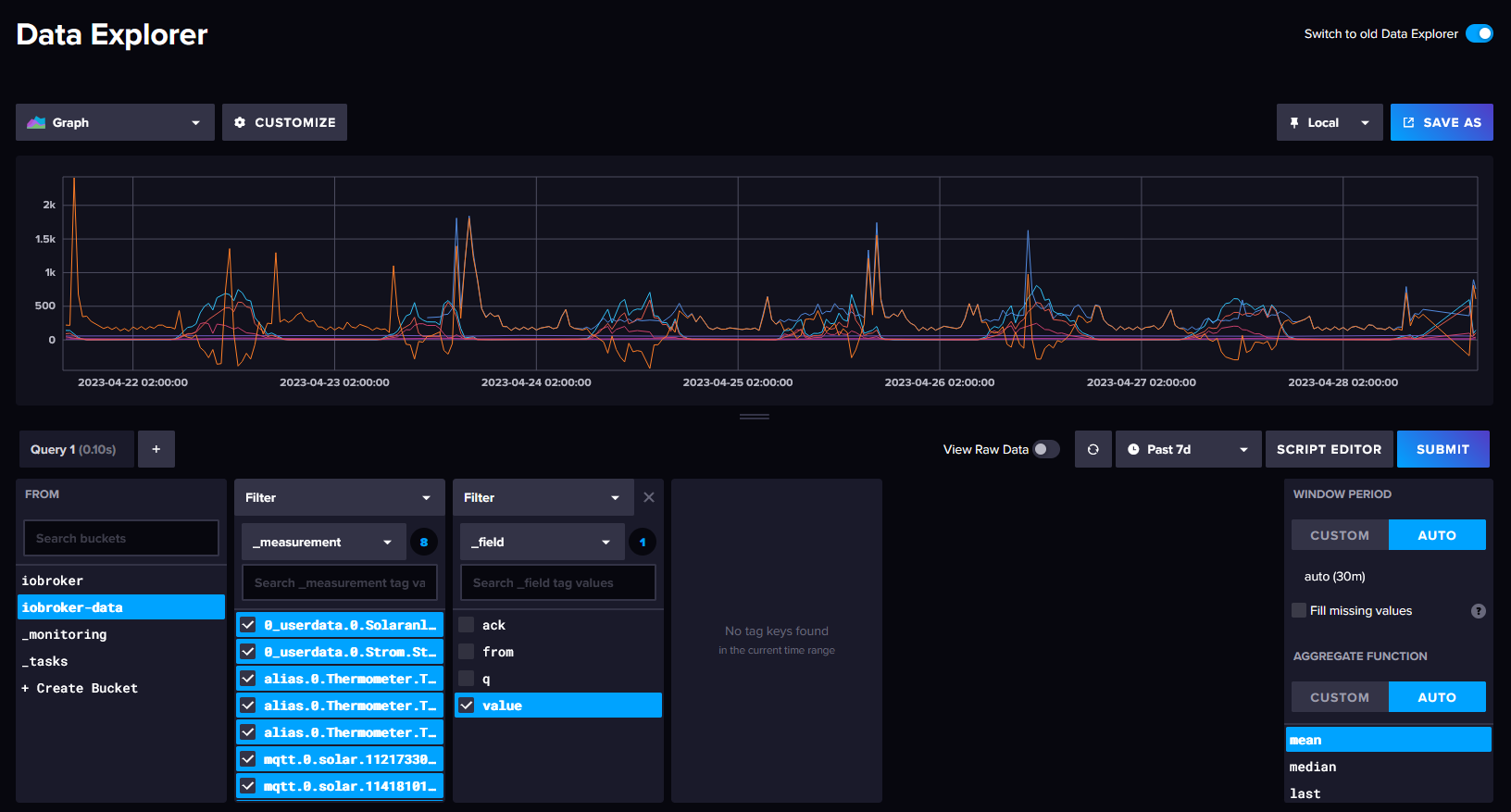Select the last aggregate function
Image resolution: width=1511 pixels, height=812 pixels.
tap(1389, 793)
